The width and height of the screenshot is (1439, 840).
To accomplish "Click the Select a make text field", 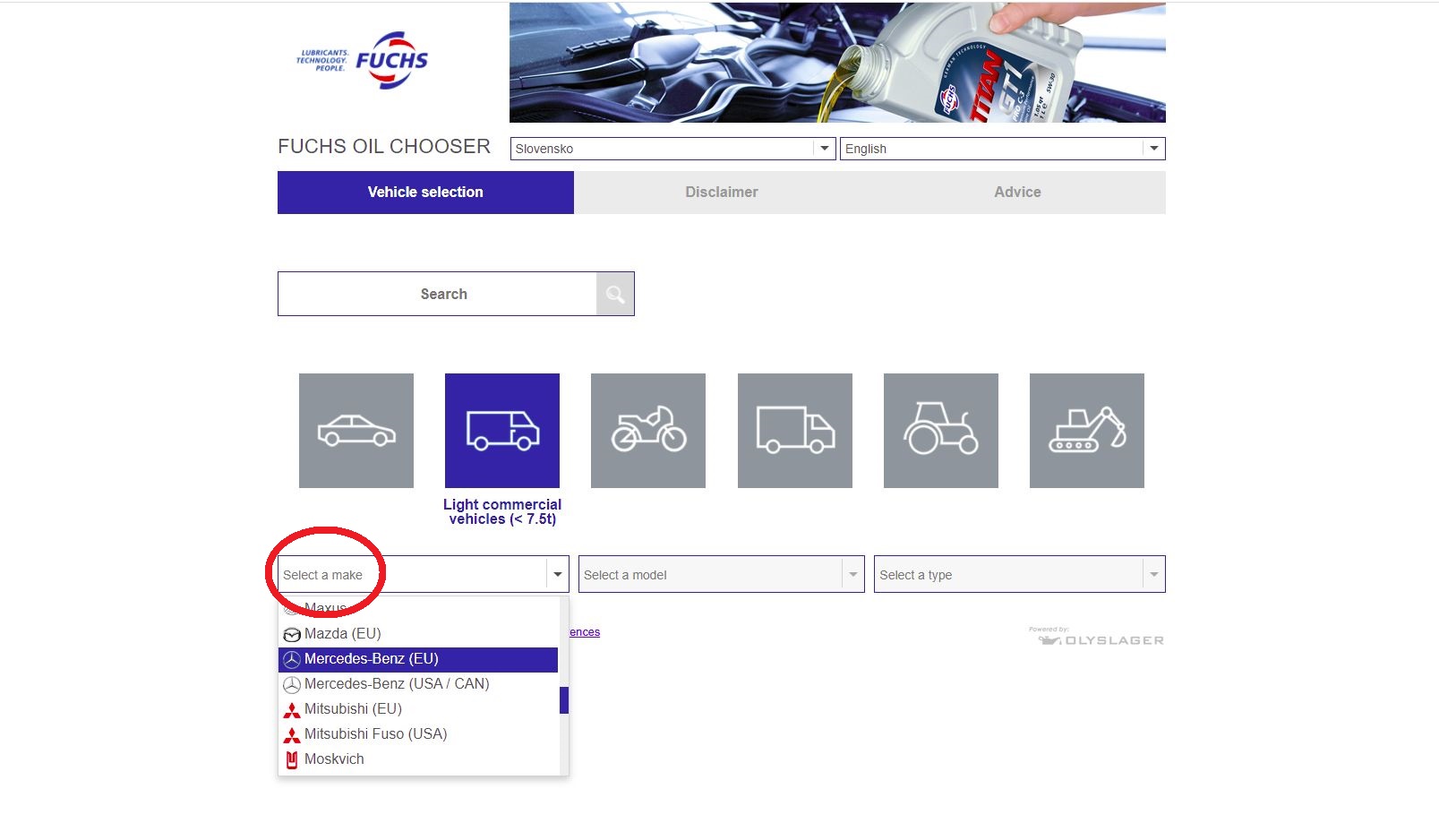I will click(413, 574).
